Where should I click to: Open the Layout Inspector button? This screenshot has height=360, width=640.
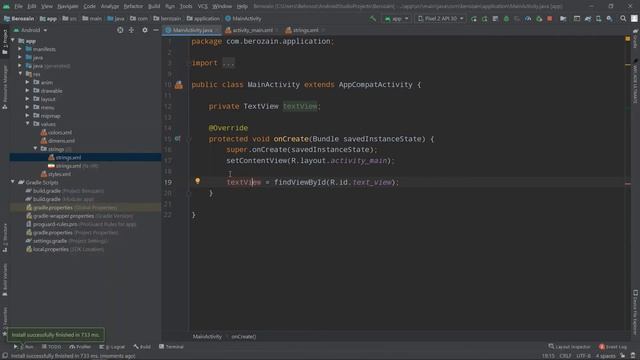pos(569,347)
